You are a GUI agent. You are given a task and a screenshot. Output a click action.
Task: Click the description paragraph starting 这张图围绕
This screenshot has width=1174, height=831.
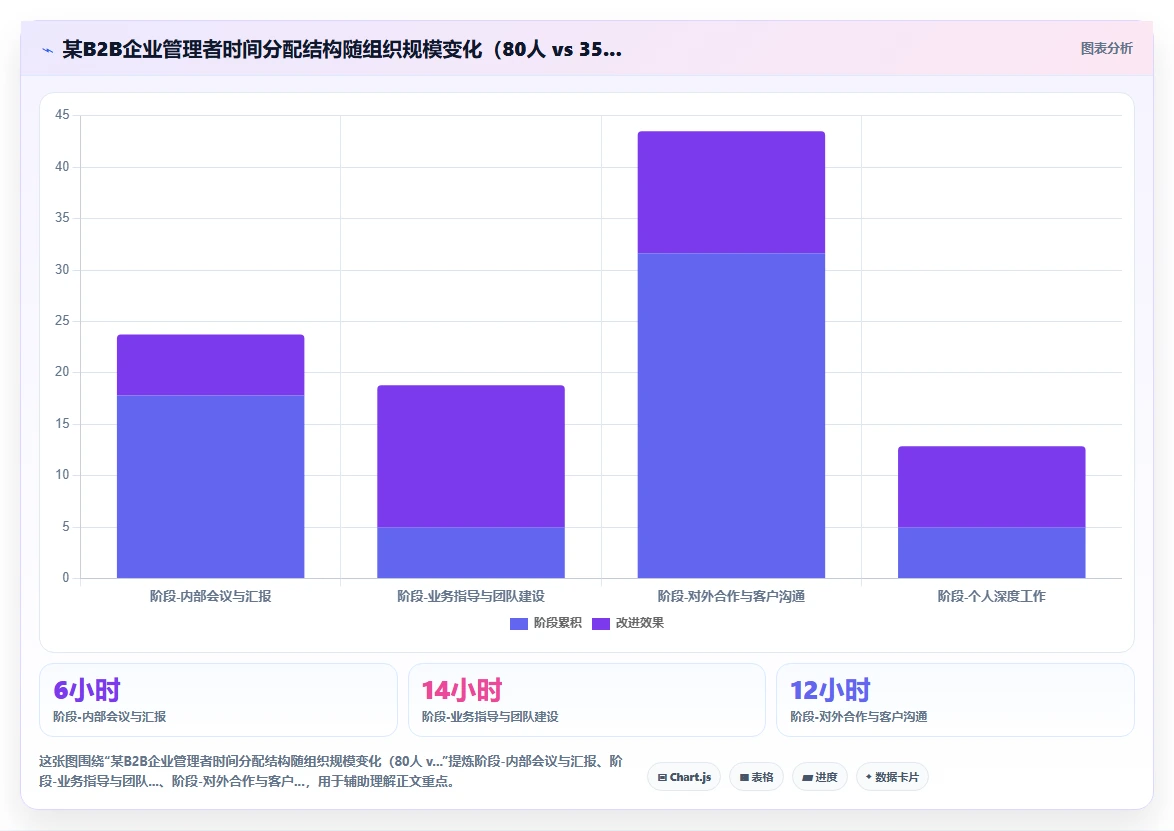[x=331, y=771]
